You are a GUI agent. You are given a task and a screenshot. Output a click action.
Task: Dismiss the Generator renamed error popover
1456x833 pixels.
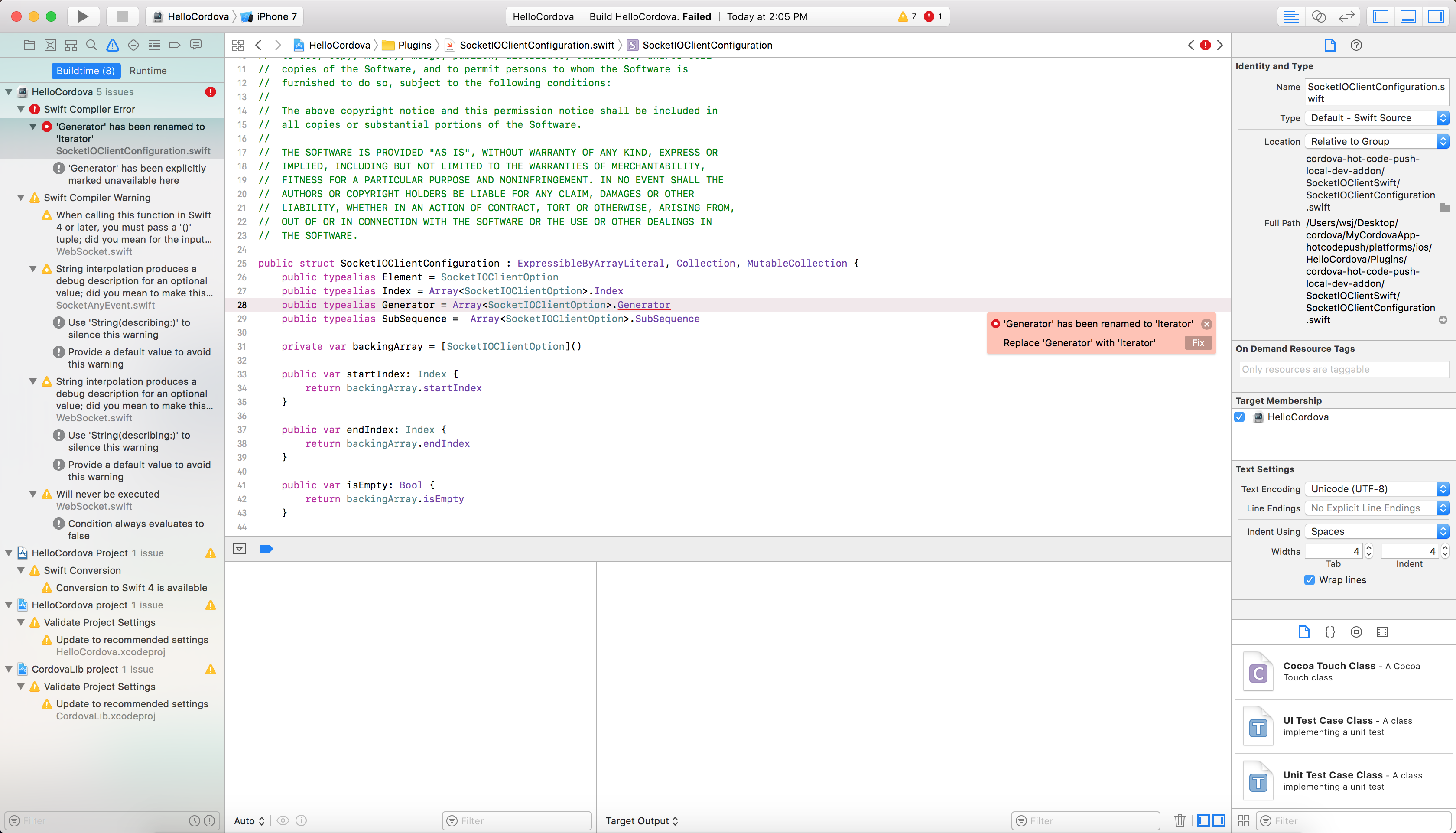1207,324
